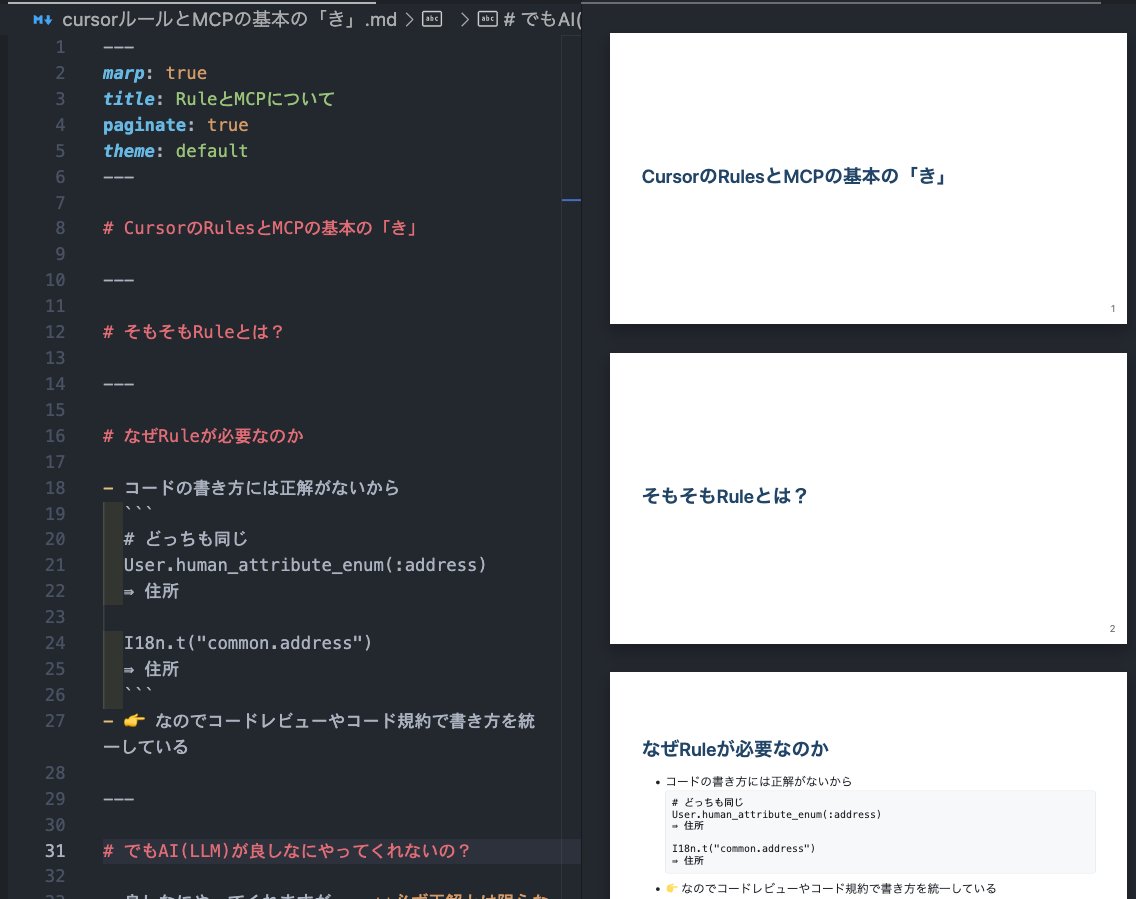
Task: Click the 'theme: default' line
Action: tap(175, 151)
